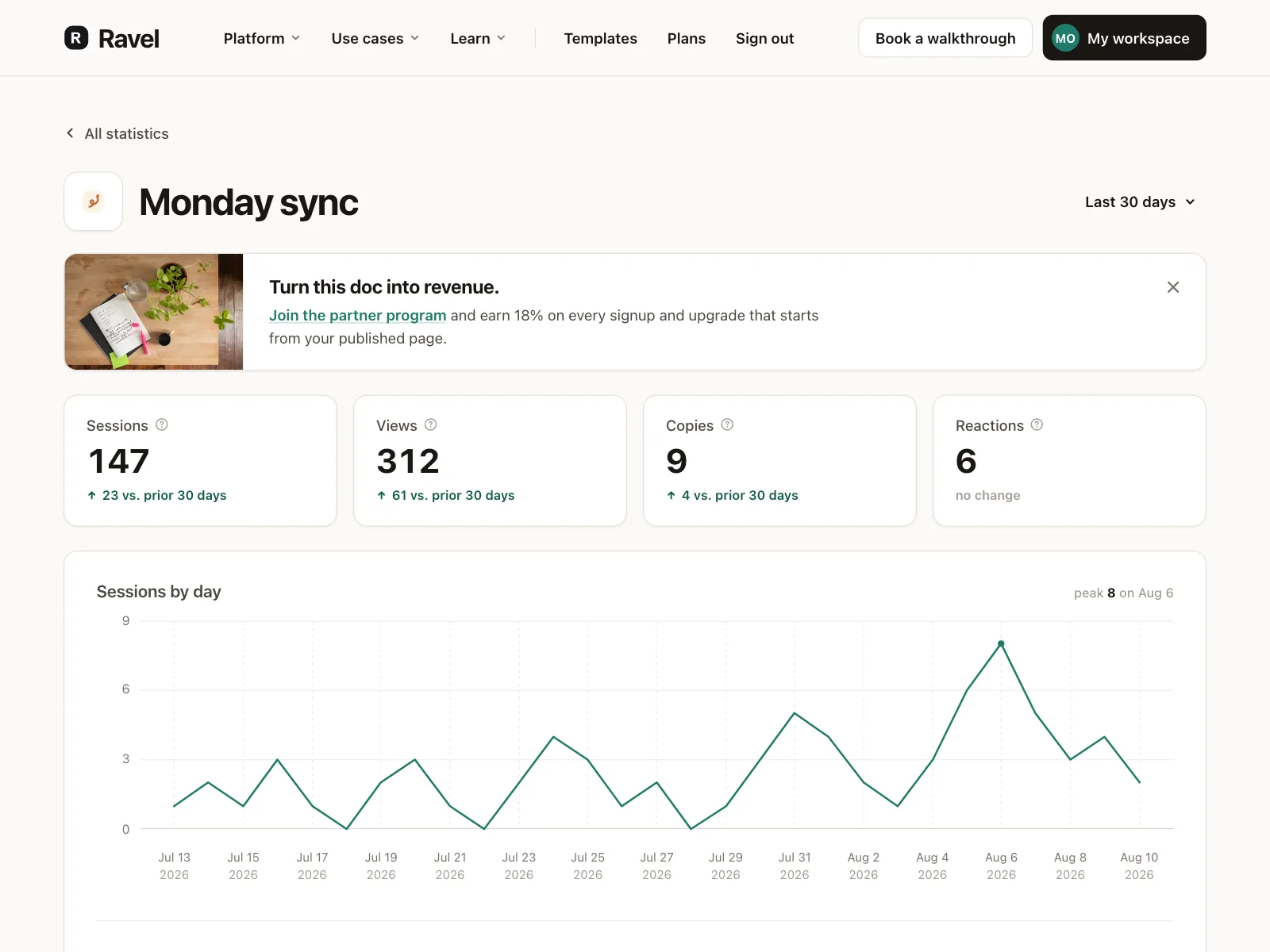1270x952 pixels.
Task: Click the banner desk photo thumbnail
Action: coord(154,312)
